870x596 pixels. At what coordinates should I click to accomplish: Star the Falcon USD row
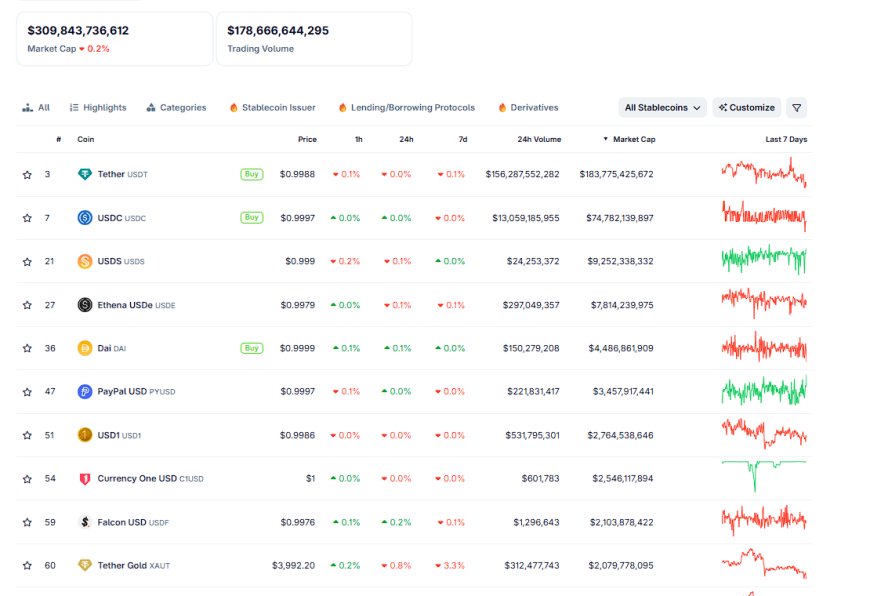click(27, 522)
